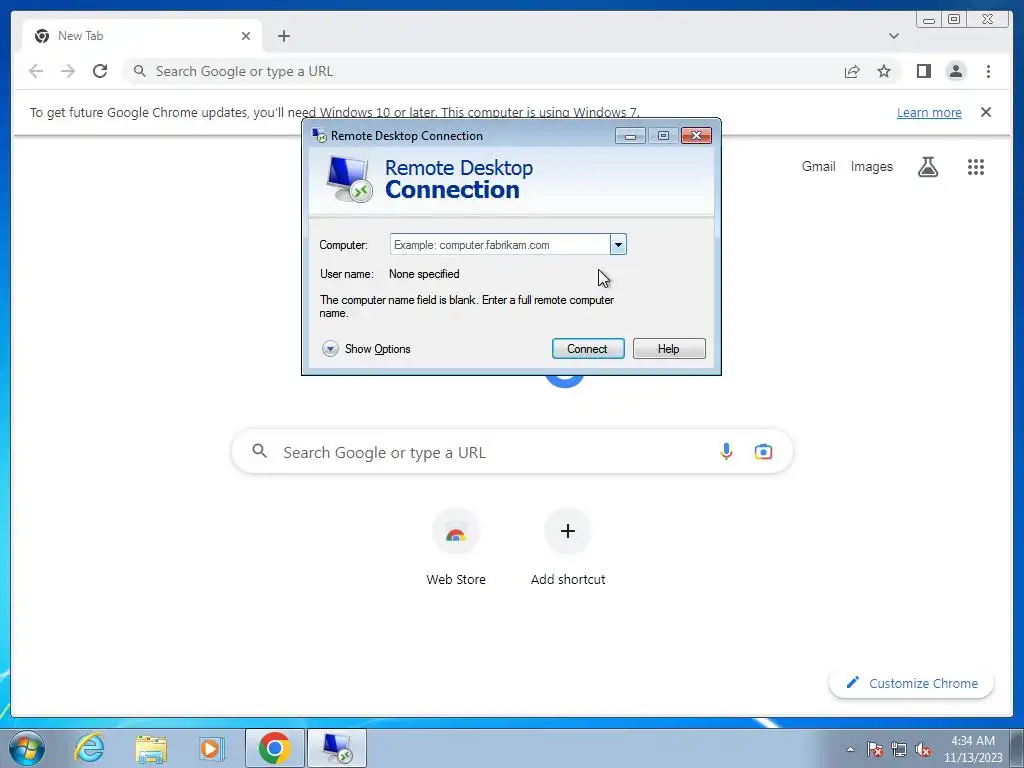Open taskbar clock and date
This screenshot has width=1024, height=768.
click(x=973, y=749)
